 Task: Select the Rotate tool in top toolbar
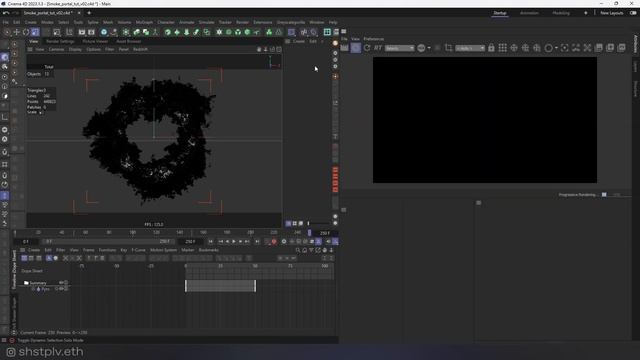tap(26, 32)
